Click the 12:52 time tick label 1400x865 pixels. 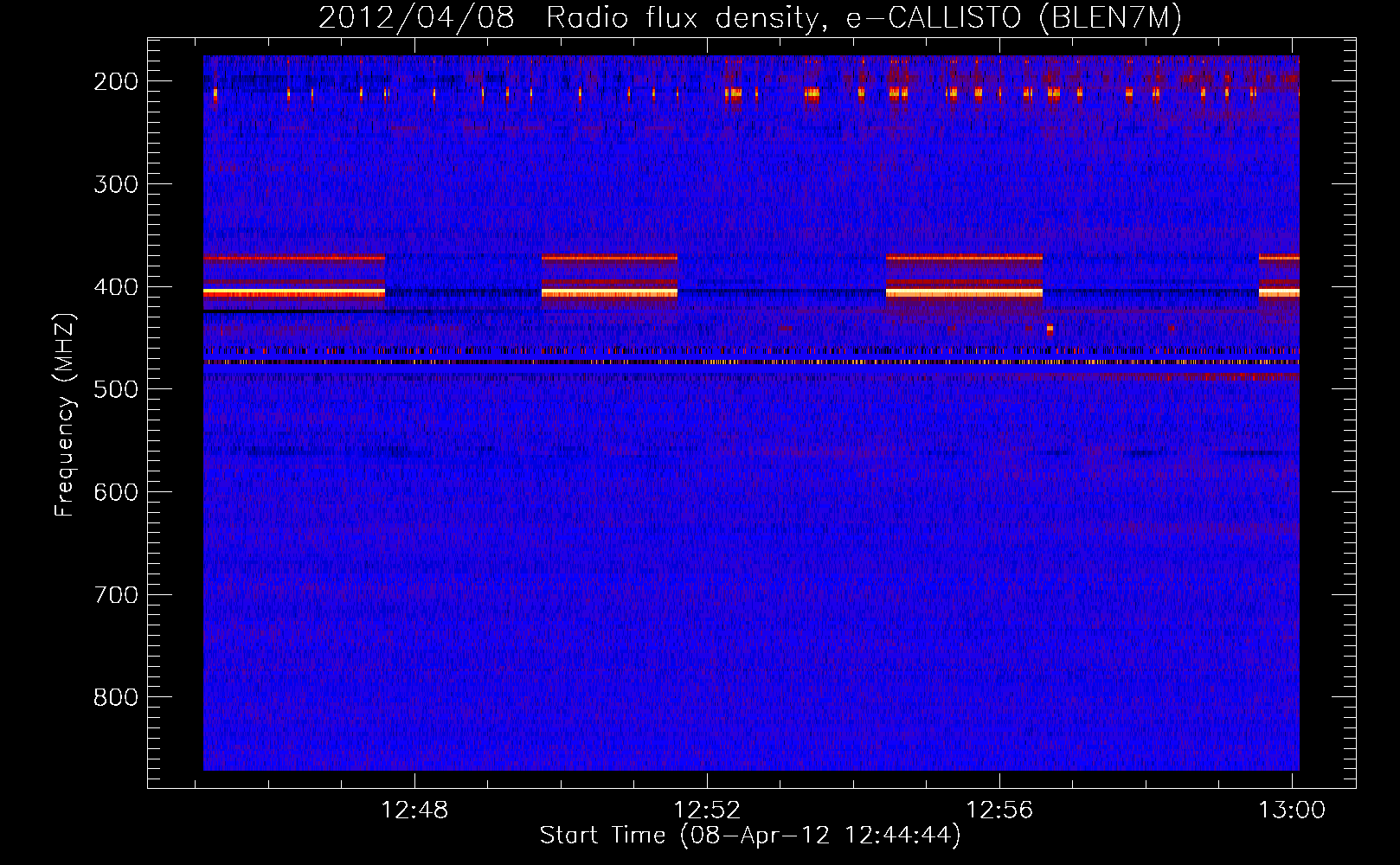[707, 811]
